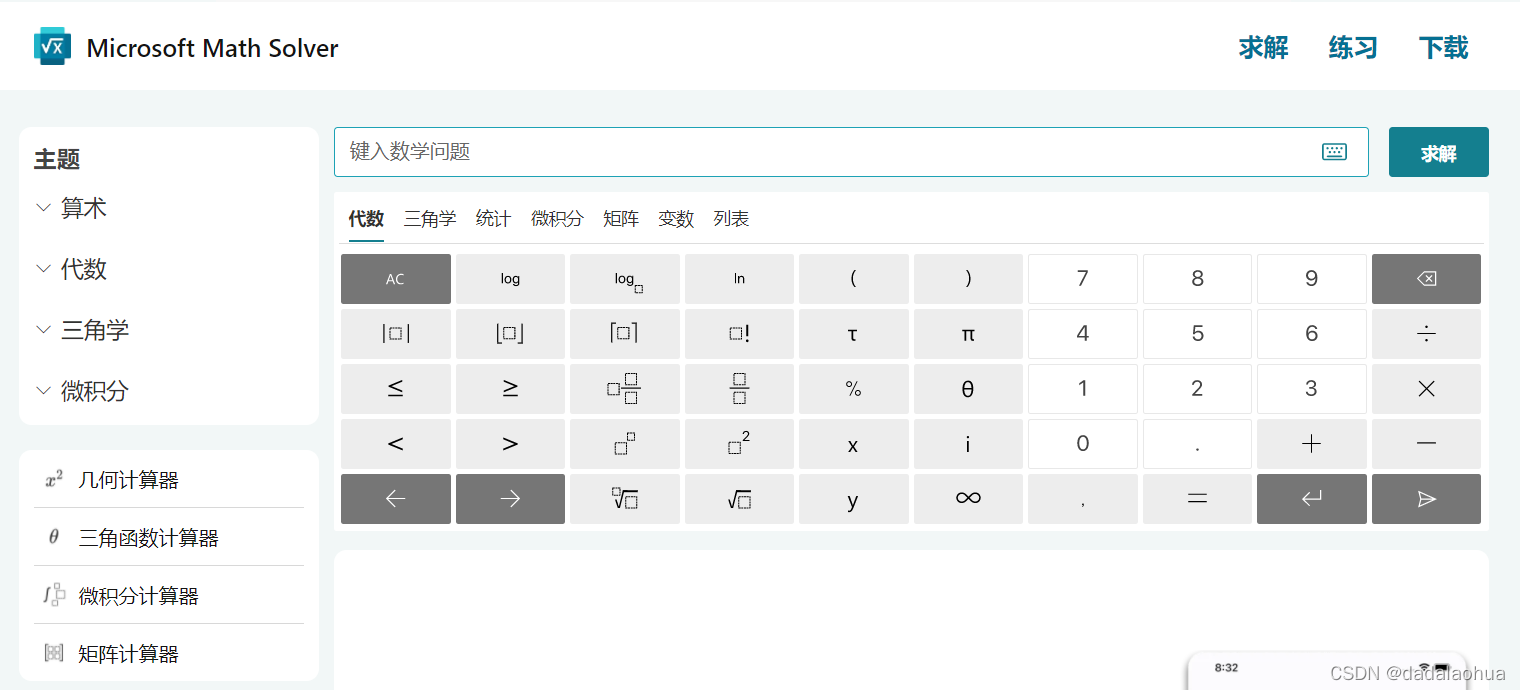Switch to the 统计 keyboard tab
The height and width of the screenshot is (690, 1520).
[493, 219]
